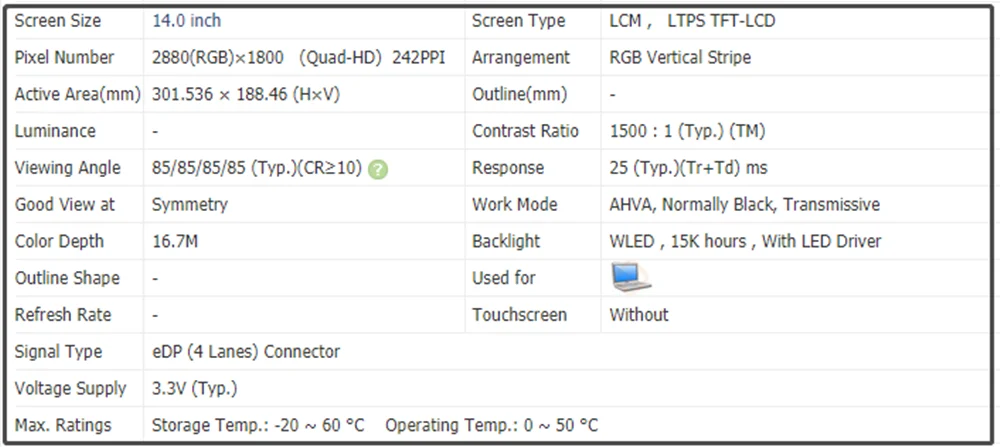
Task: Select the Active Area 301.536 × 188.46 value
Action: coord(246,95)
